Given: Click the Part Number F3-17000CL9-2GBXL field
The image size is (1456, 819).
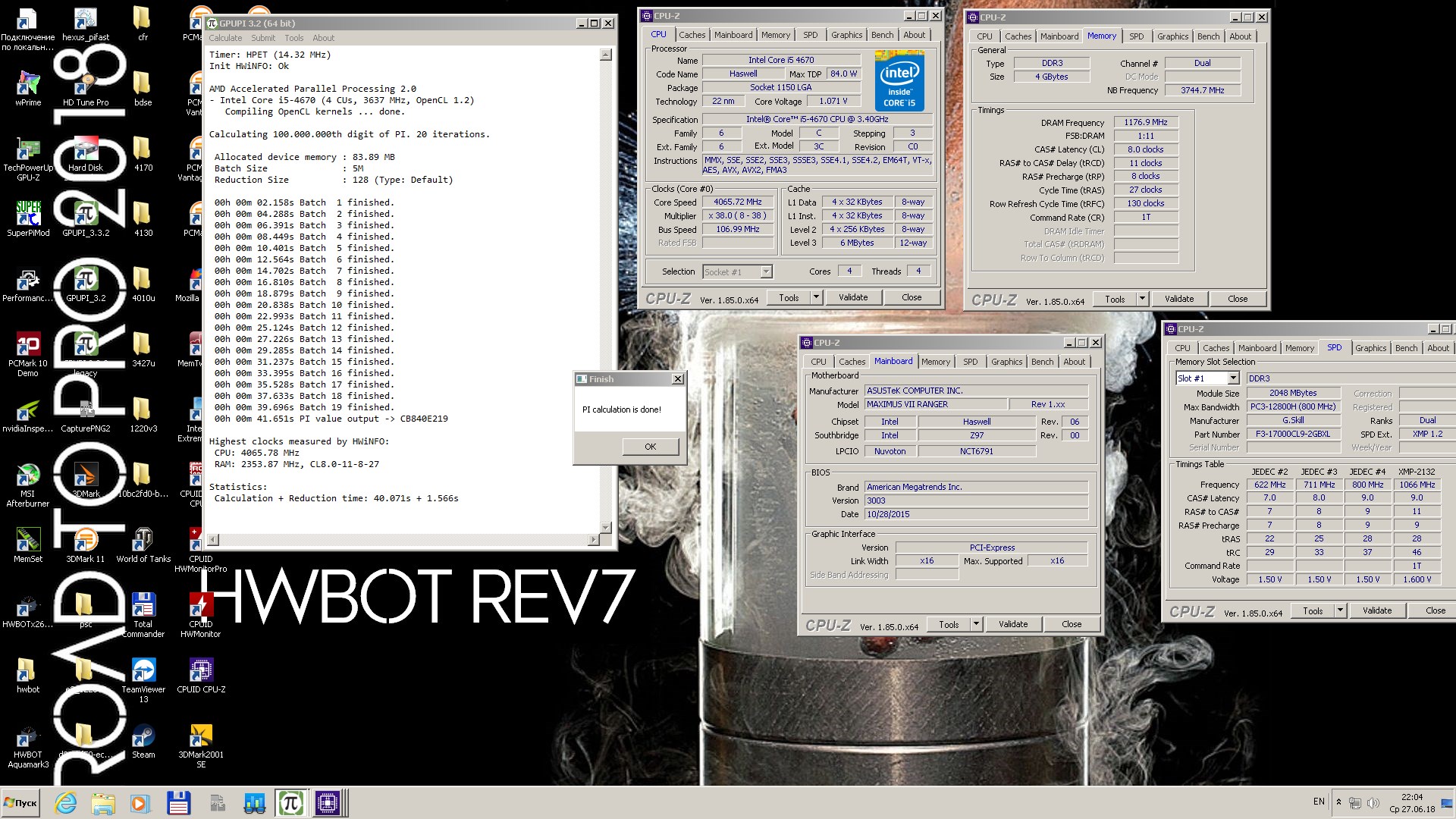Looking at the screenshot, I should pos(1292,435).
